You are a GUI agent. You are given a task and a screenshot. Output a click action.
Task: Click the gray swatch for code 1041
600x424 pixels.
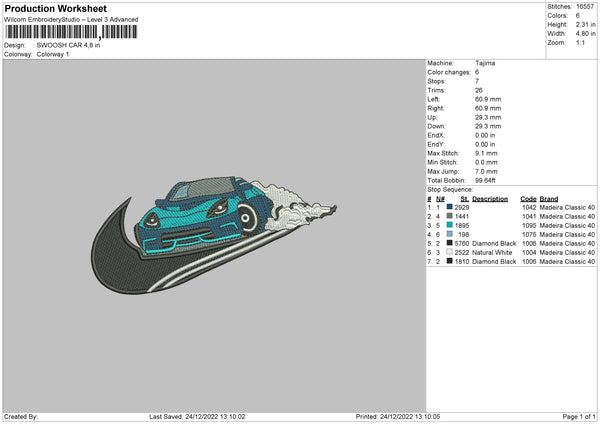450,216
